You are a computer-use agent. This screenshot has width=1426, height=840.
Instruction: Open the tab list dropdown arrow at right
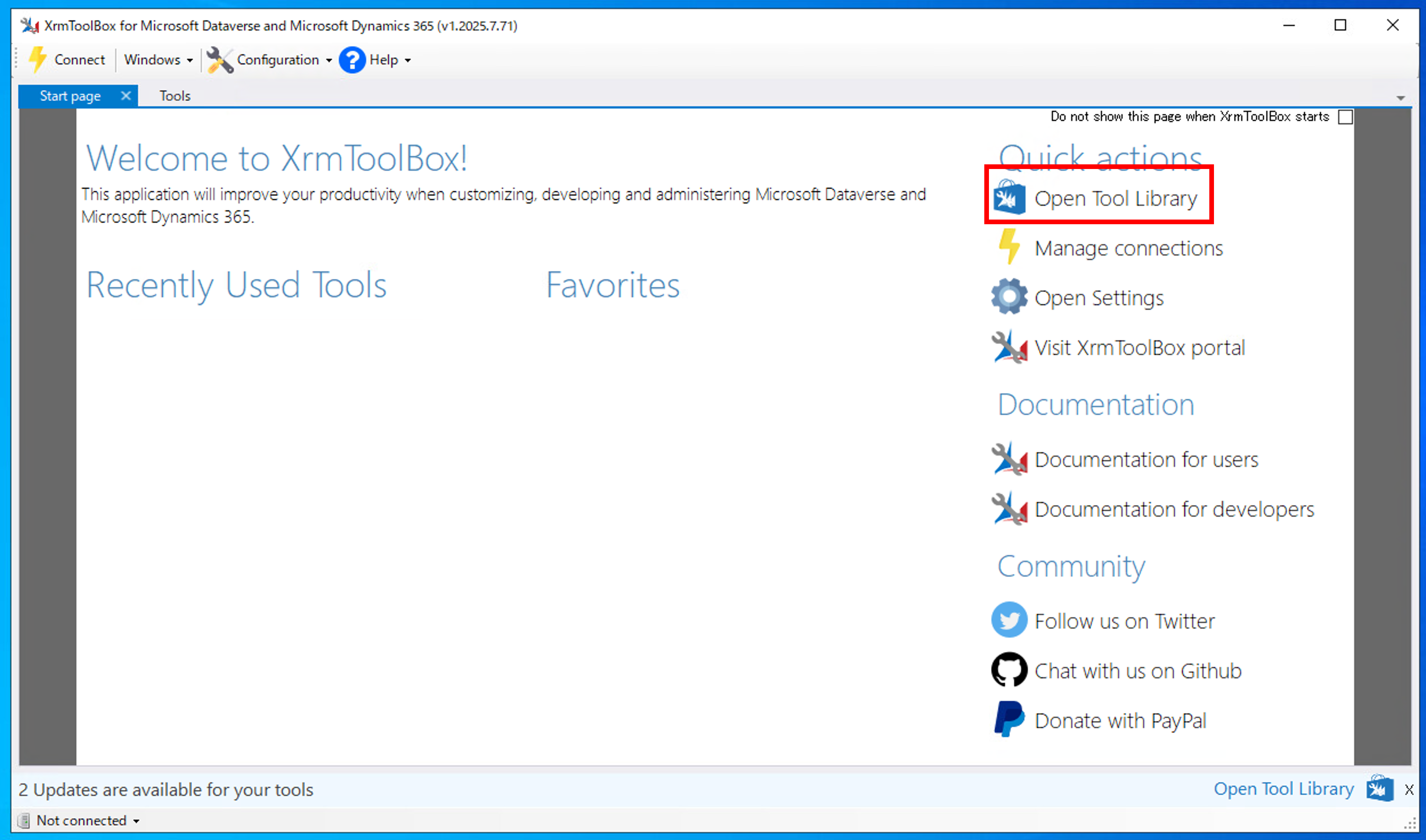pos(1401,98)
